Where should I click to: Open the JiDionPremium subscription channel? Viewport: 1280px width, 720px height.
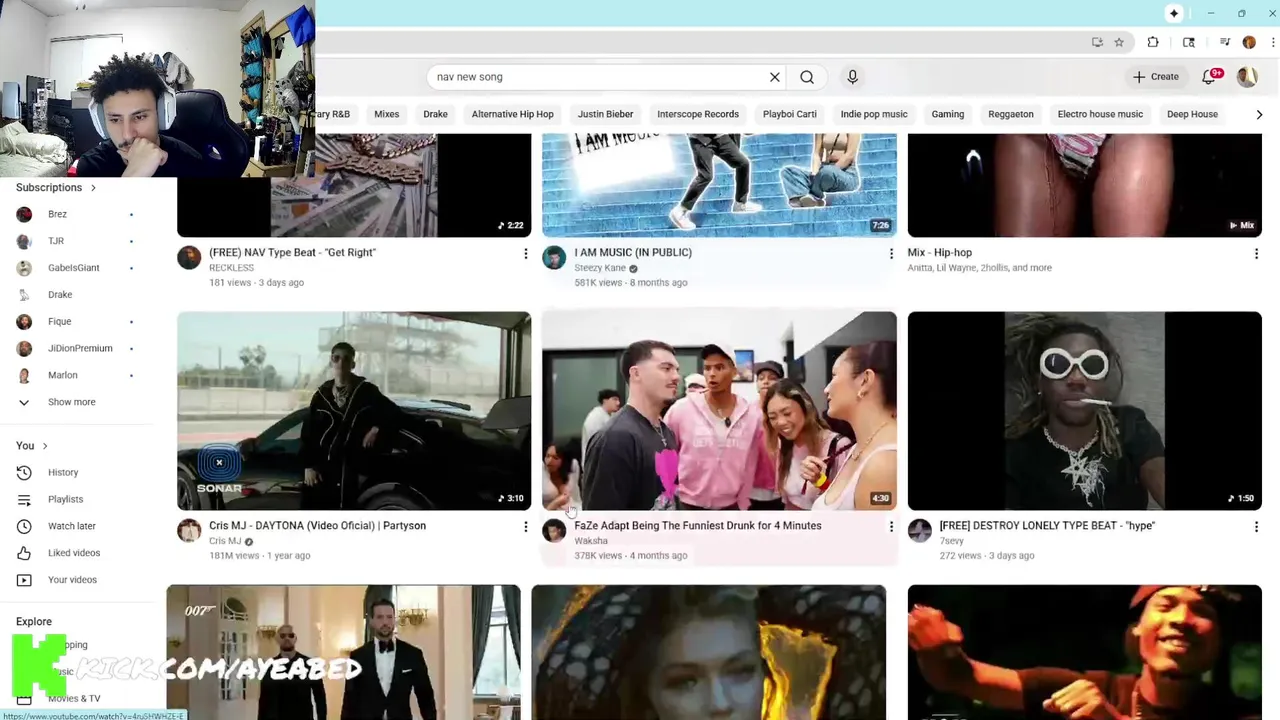[x=76, y=348]
